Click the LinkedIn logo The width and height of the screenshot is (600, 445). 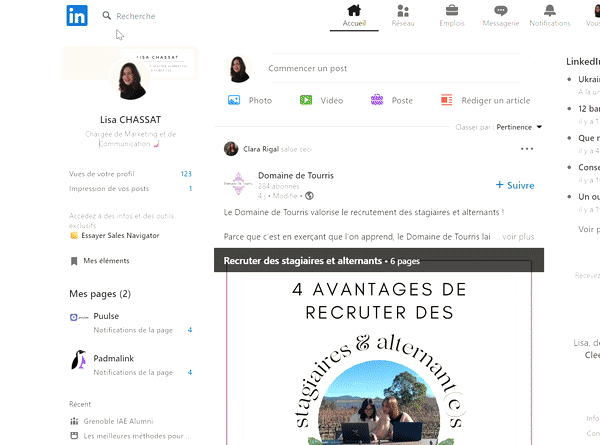point(77,15)
